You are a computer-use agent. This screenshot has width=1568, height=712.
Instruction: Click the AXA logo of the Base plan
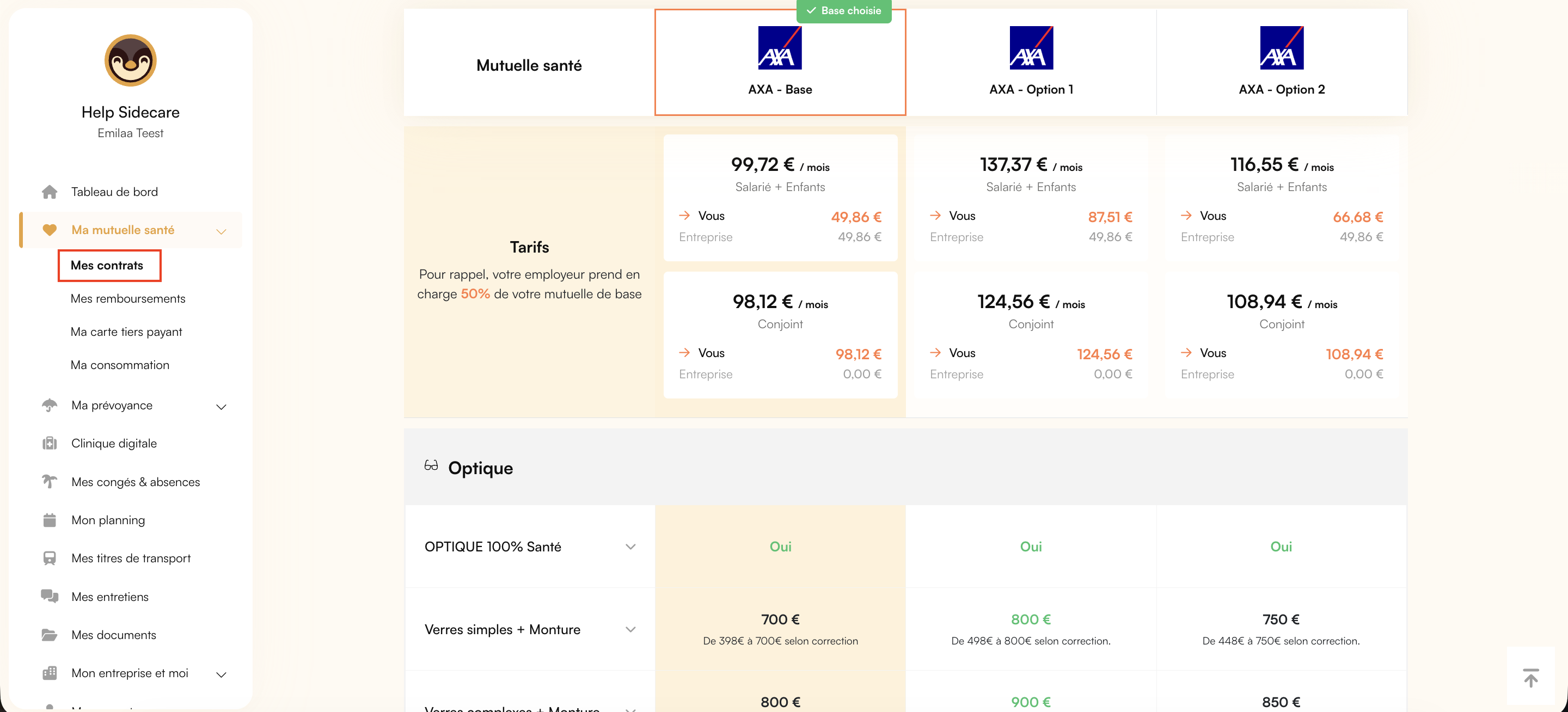pyautogui.click(x=780, y=48)
